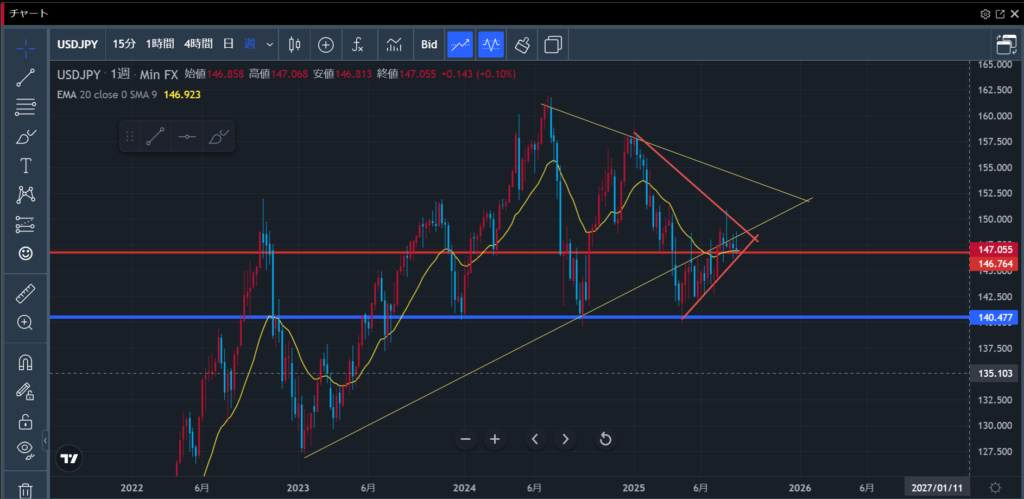The image size is (1024, 499).
Task: Activate the zoom in magnifier tool
Action: (25, 323)
